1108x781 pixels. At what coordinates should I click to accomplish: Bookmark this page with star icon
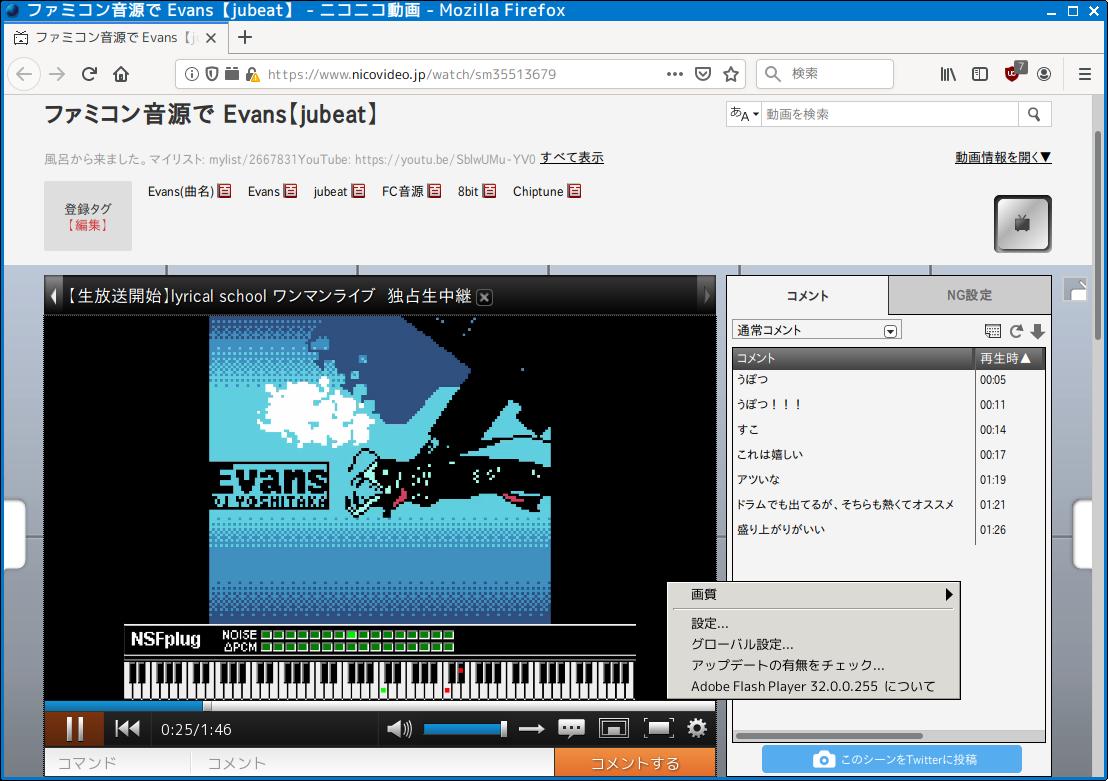tap(731, 74)
